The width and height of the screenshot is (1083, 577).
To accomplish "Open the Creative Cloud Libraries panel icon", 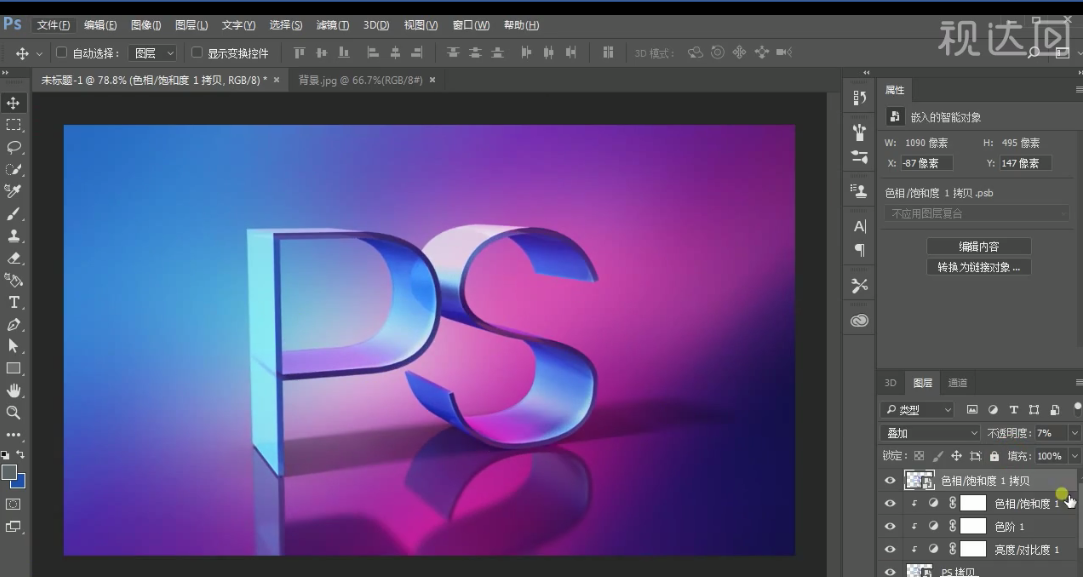I will point(859,321).
